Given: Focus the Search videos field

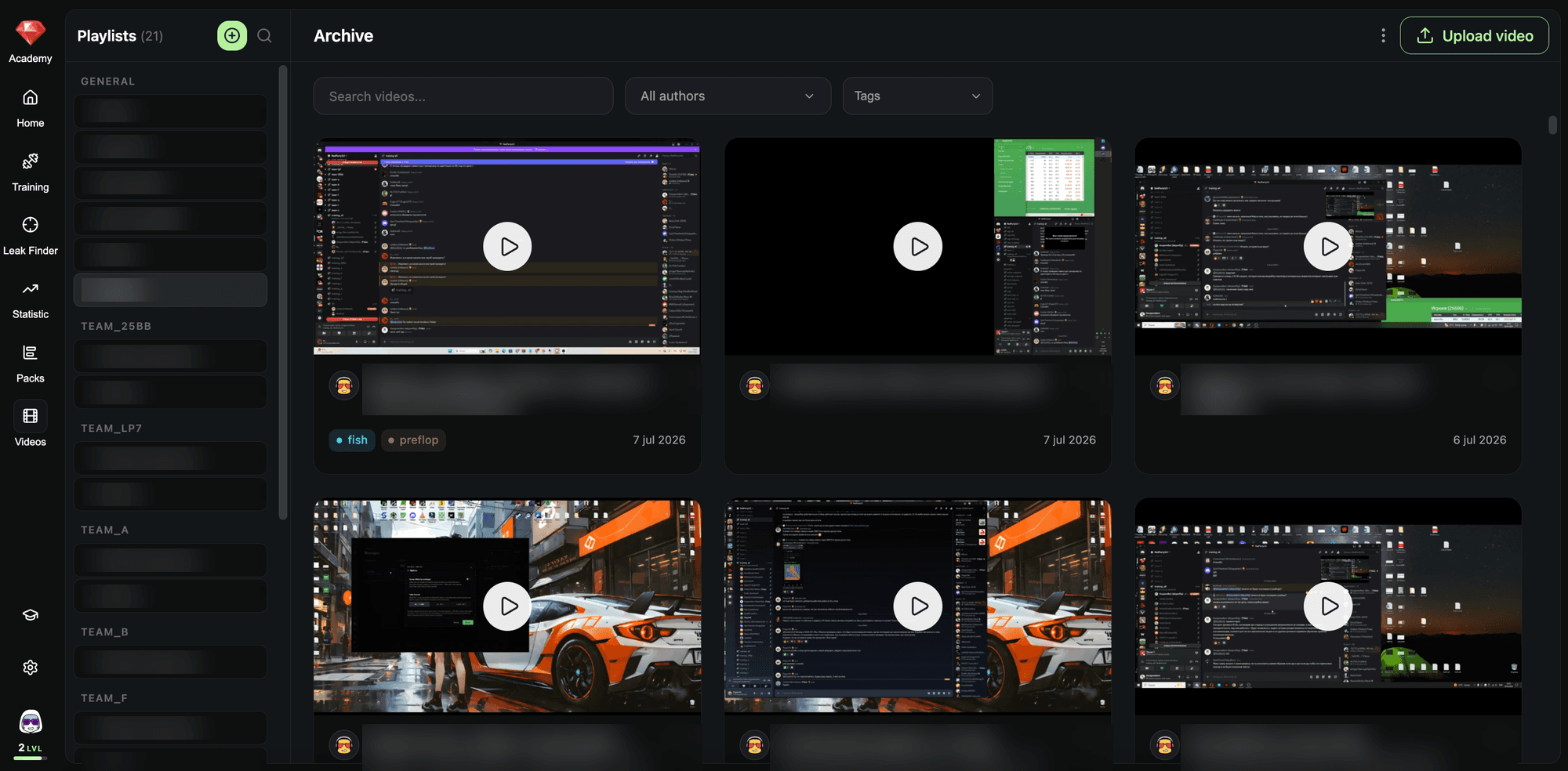Looking at the screenshot, I should coord(463,96).
